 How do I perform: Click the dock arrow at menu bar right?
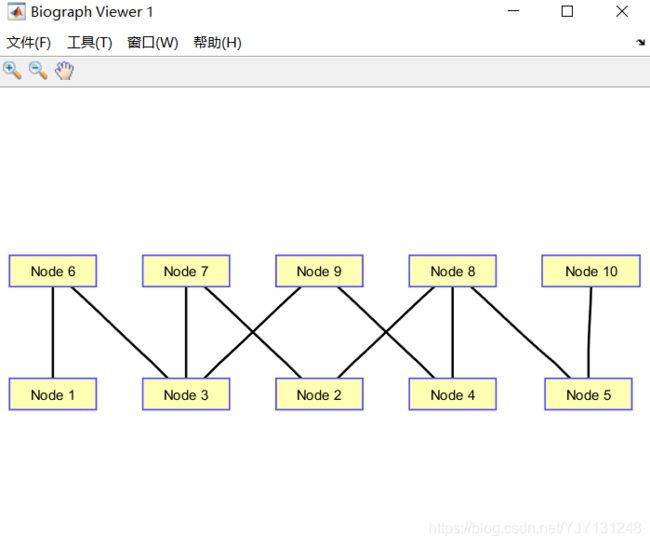tap(640, 42)
